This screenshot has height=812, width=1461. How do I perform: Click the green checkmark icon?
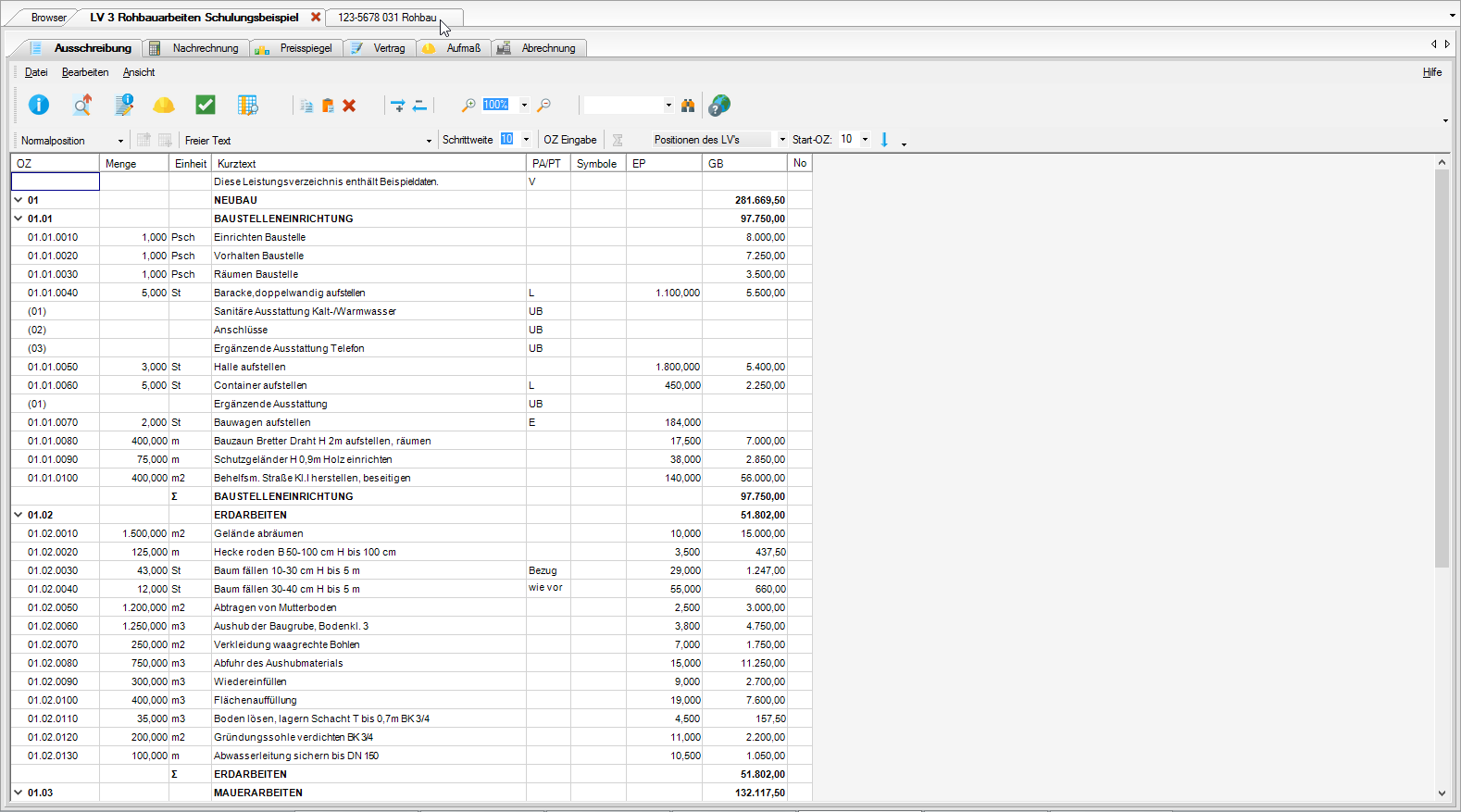pos(206,106)
